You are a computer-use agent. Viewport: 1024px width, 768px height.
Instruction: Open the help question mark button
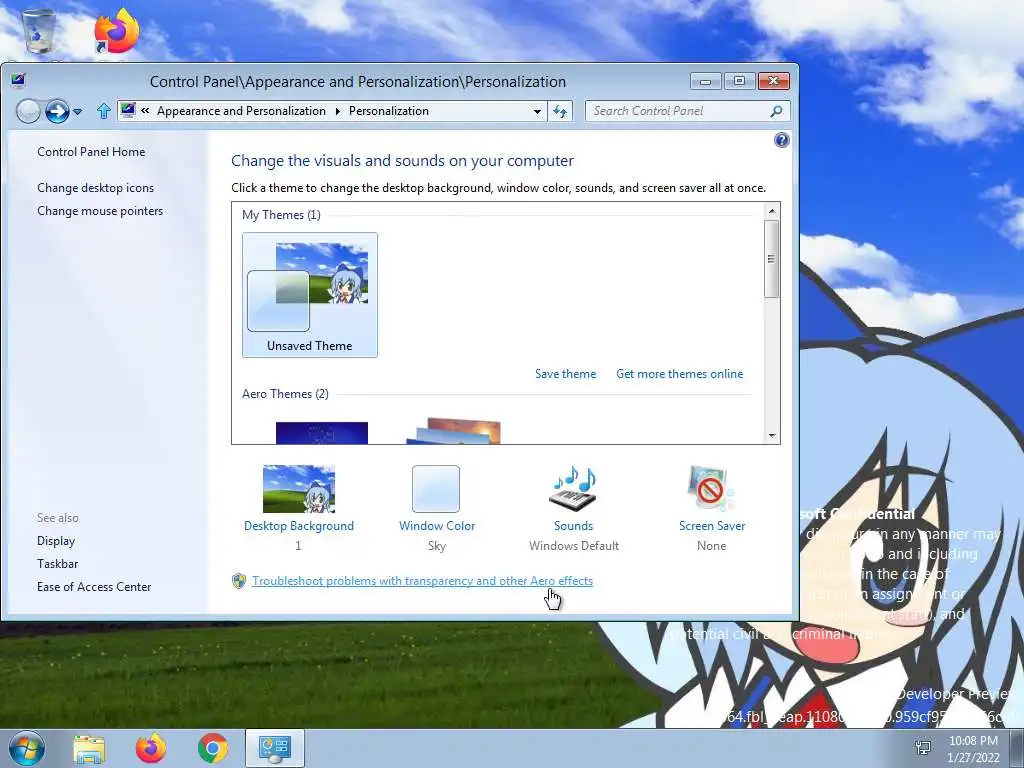click(781, 140)
